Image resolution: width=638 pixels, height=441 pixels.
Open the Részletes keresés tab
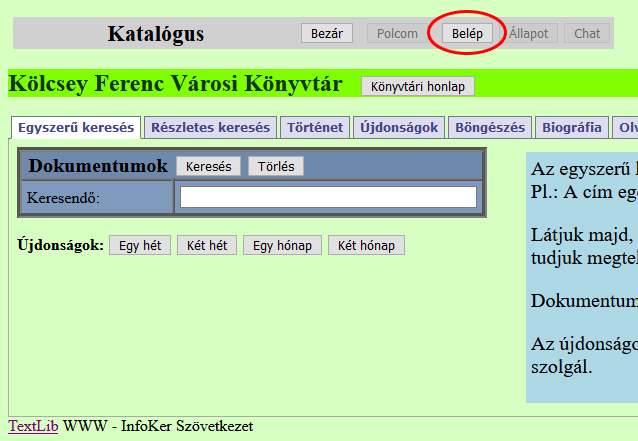[210, 128]
